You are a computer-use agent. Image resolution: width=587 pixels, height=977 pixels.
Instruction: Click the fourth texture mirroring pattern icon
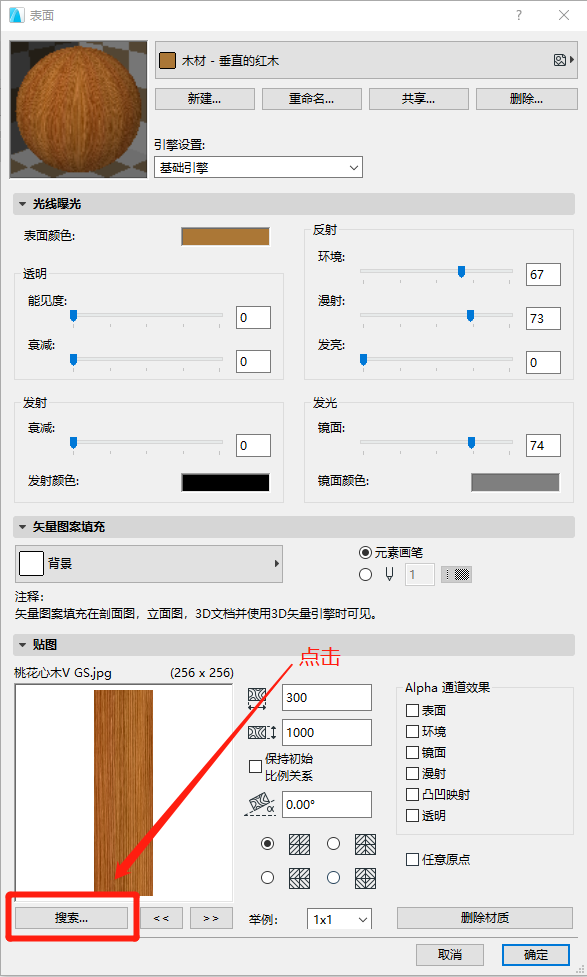[366, 878]
